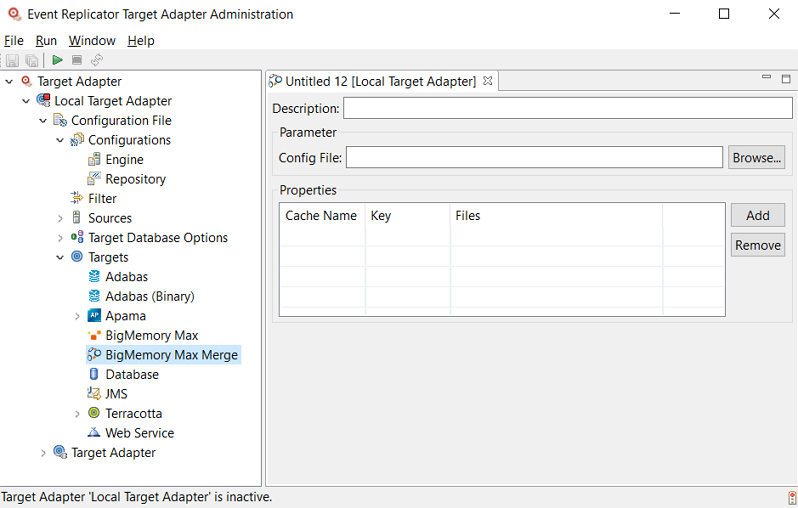
Task: Open the Repository configuration node
Action: point(135,179)
